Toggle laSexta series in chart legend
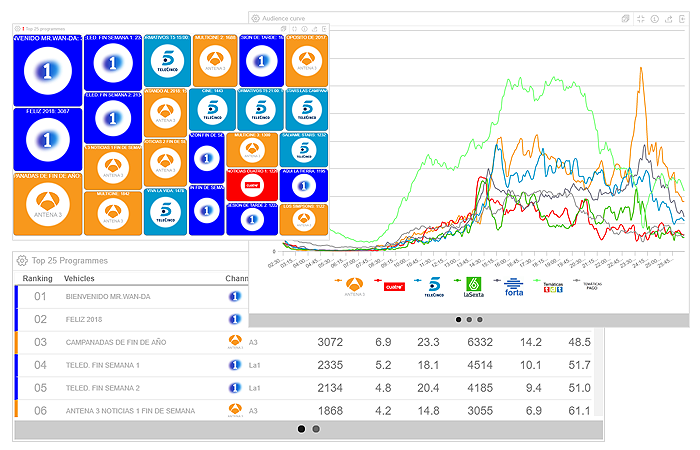700x450 pixels. (x=473, y=287)
